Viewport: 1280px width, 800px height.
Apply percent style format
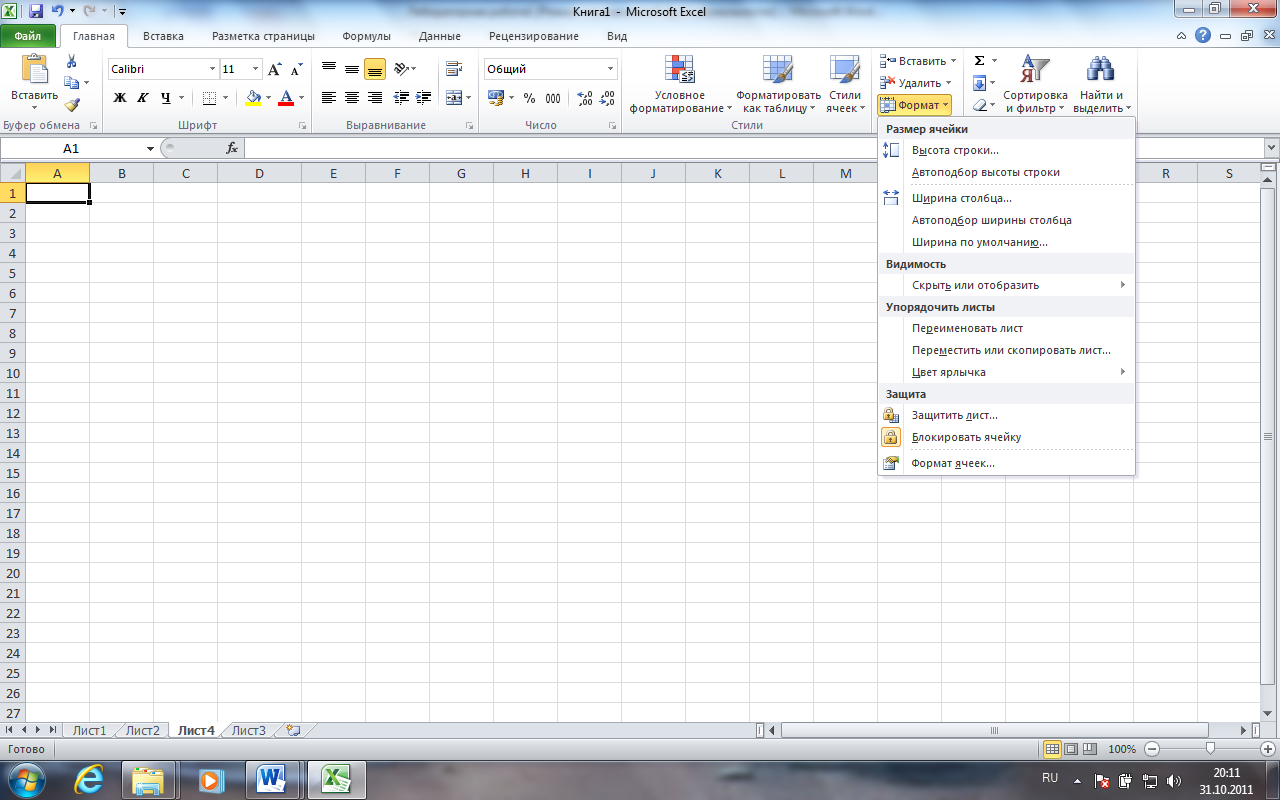click(x=529, y=98)
